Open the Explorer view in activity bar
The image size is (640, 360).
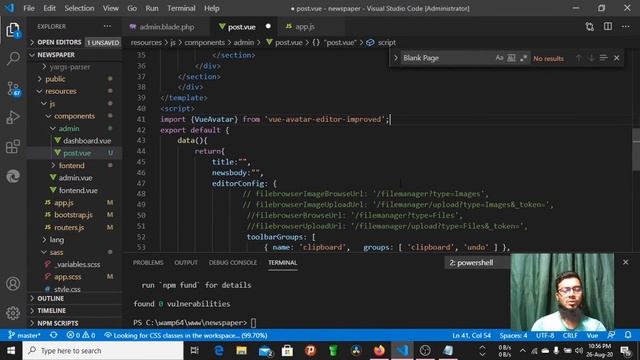[13, 30]
